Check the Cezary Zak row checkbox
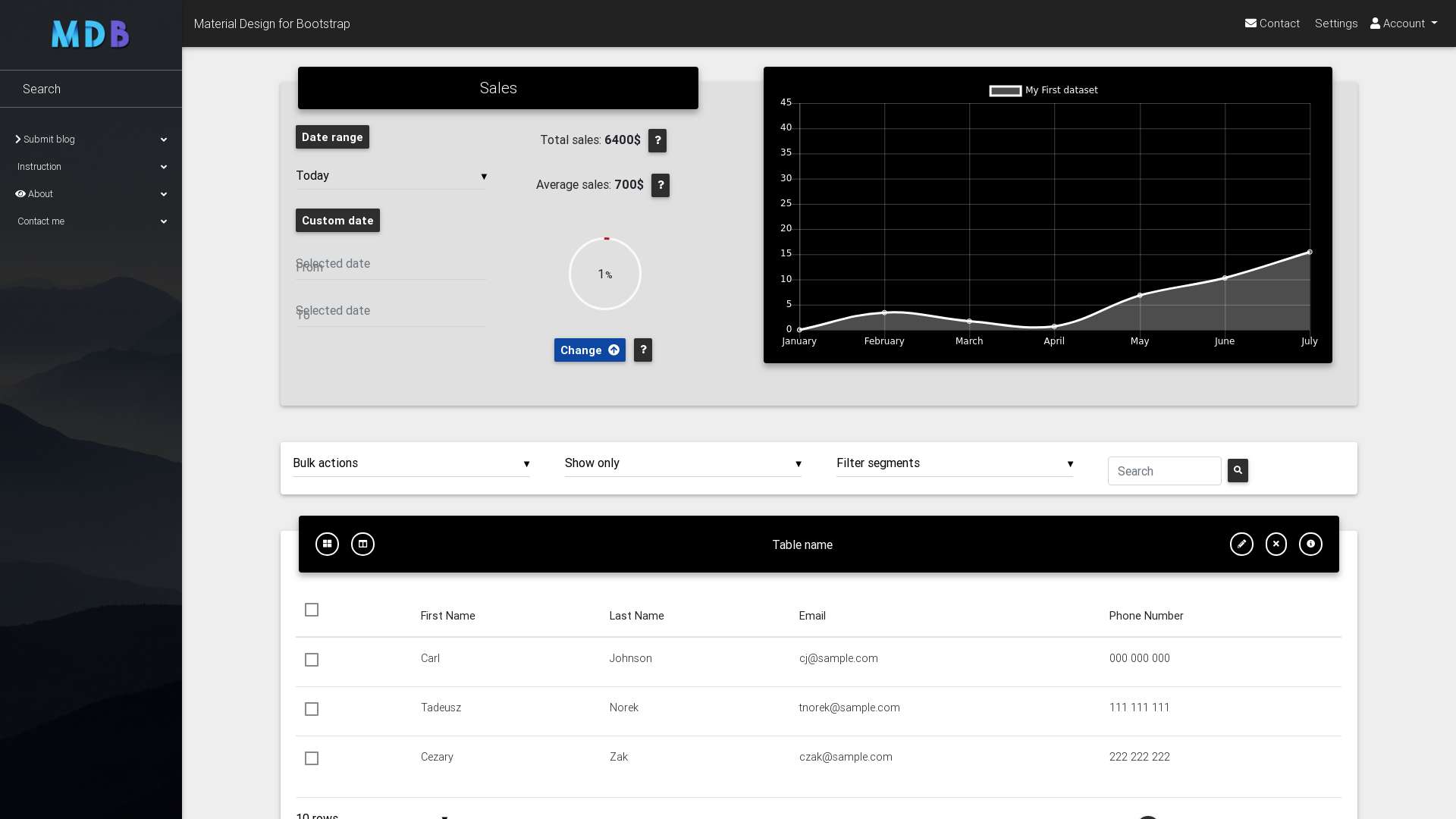The image size is (1456, 819). click(312, 758)
